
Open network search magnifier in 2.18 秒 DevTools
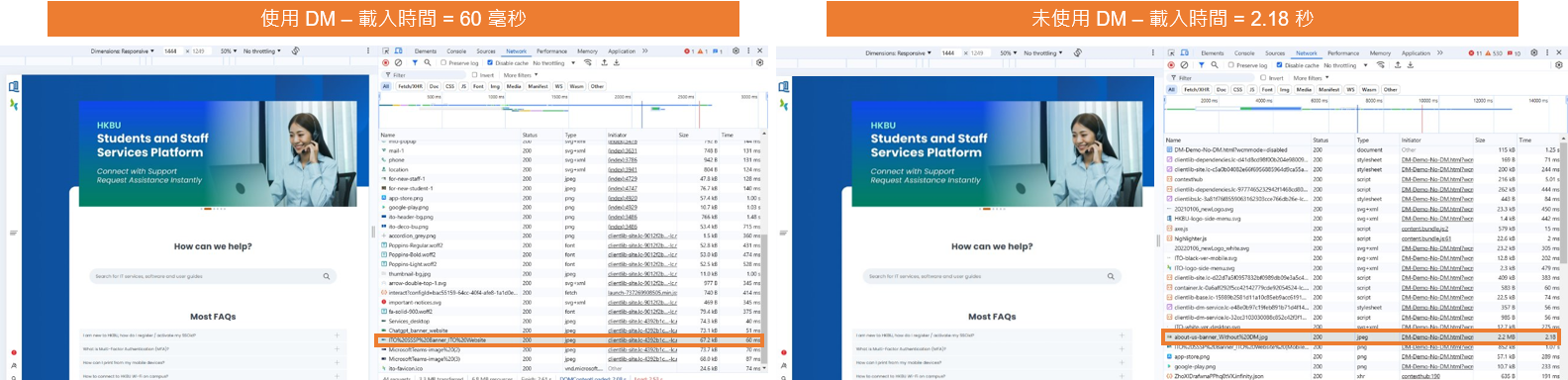coord(1215,65)
